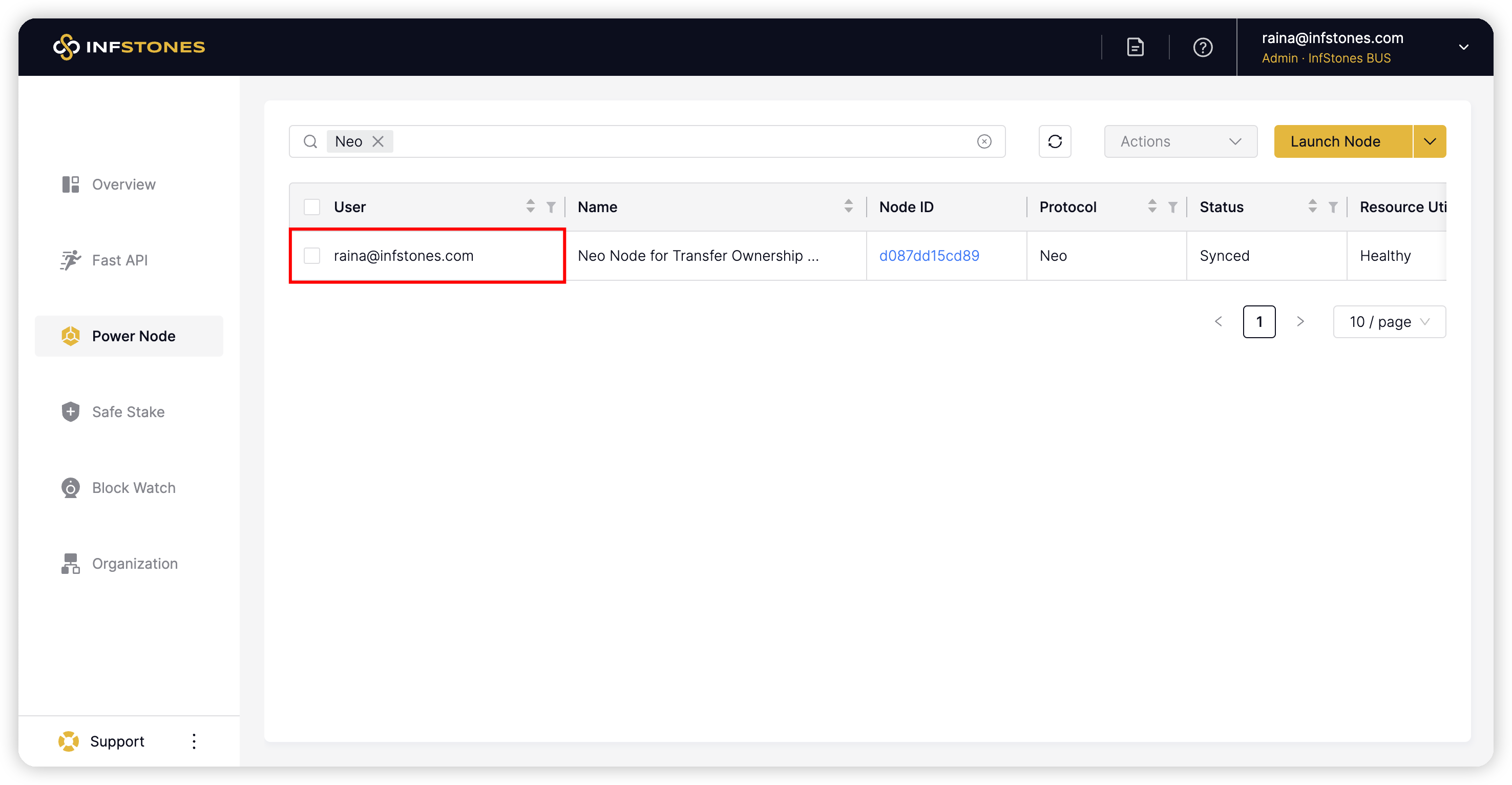Image resolution: width=1512 pixels, height=785 pixels.
Task: Go to Fast API in sidebar
Action: tap(120, 260)
